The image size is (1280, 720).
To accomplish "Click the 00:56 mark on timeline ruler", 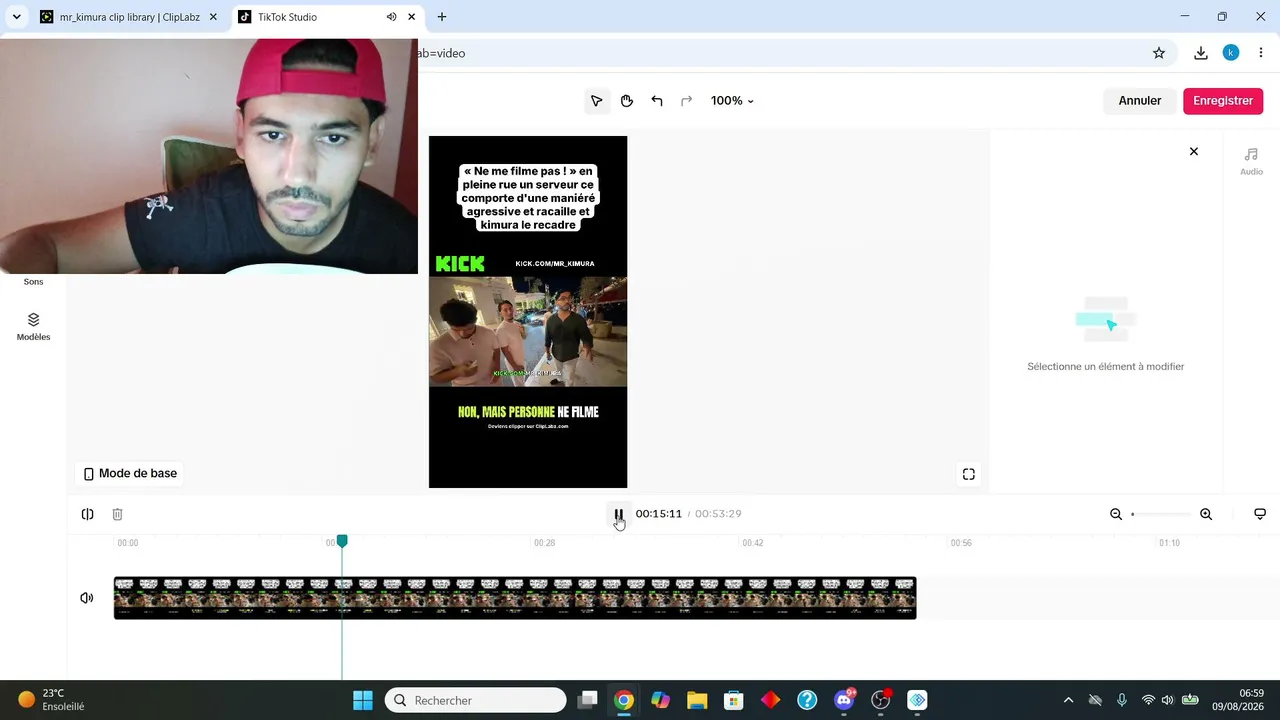I will click(x=961, y=543).
